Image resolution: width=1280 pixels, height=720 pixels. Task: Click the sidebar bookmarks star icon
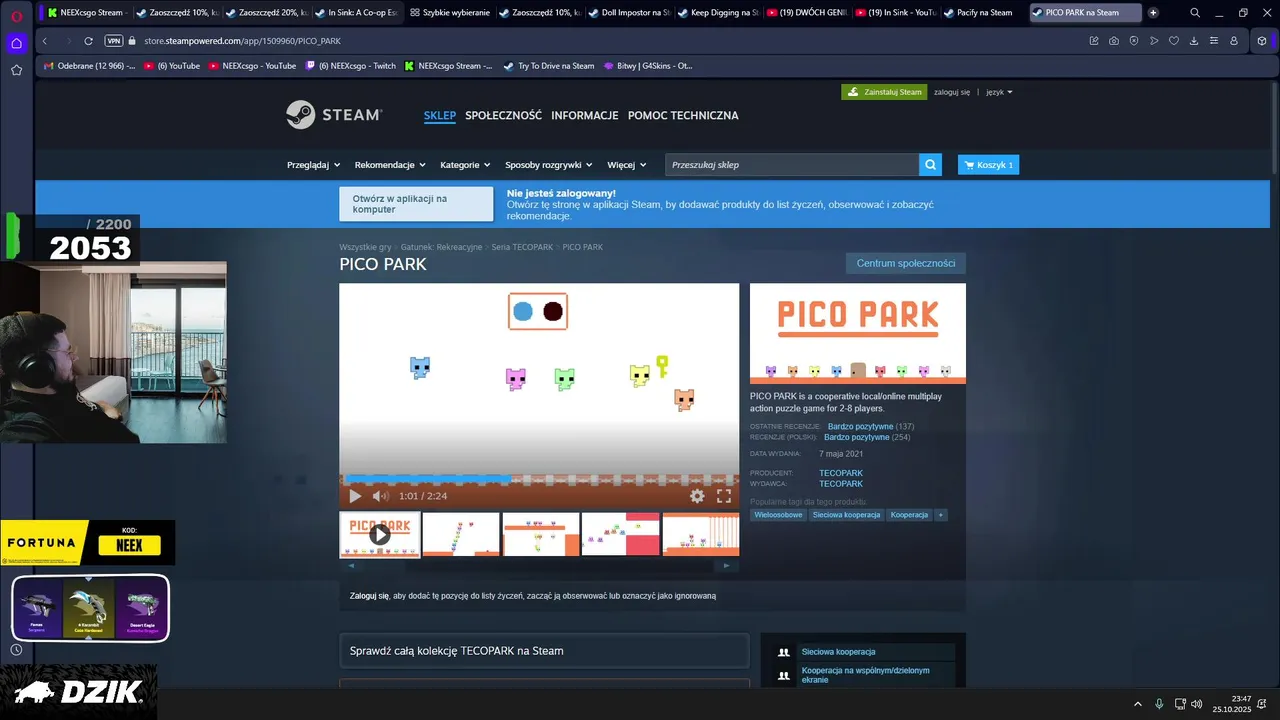pos(16,70)
